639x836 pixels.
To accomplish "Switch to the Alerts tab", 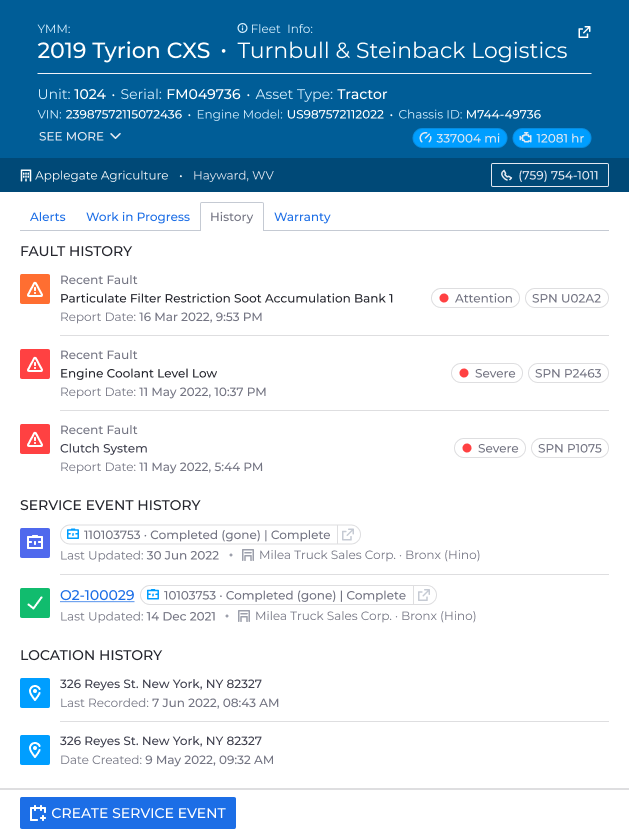I will pos(47,217).
